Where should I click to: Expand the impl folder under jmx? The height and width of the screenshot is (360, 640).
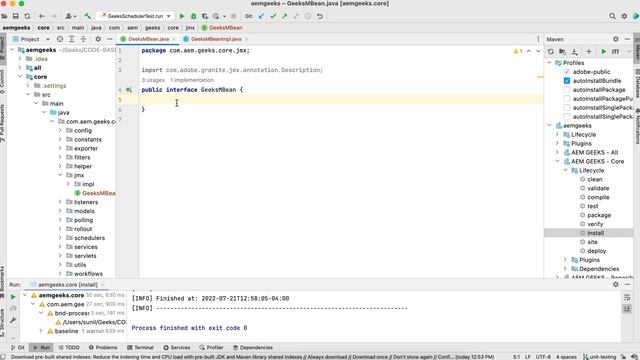point(68,184)
